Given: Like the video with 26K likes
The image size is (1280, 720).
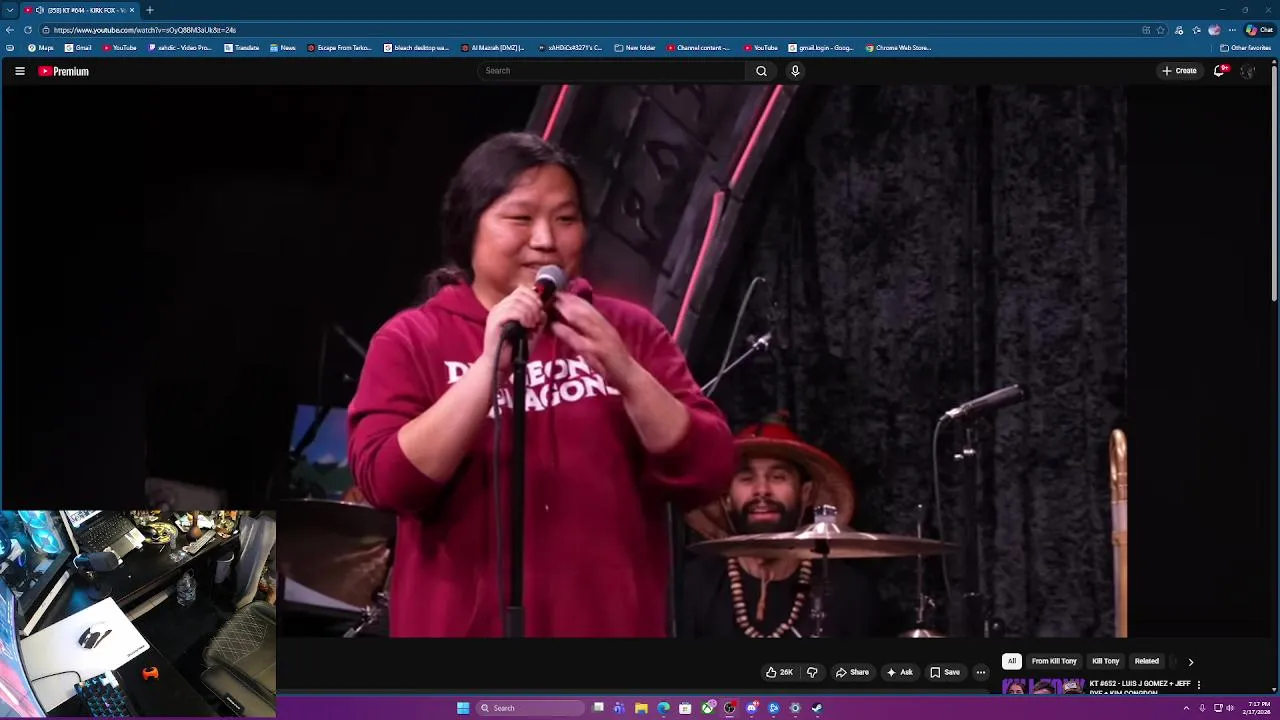Looking at the screenshot, I should click(x=779, y=672).
